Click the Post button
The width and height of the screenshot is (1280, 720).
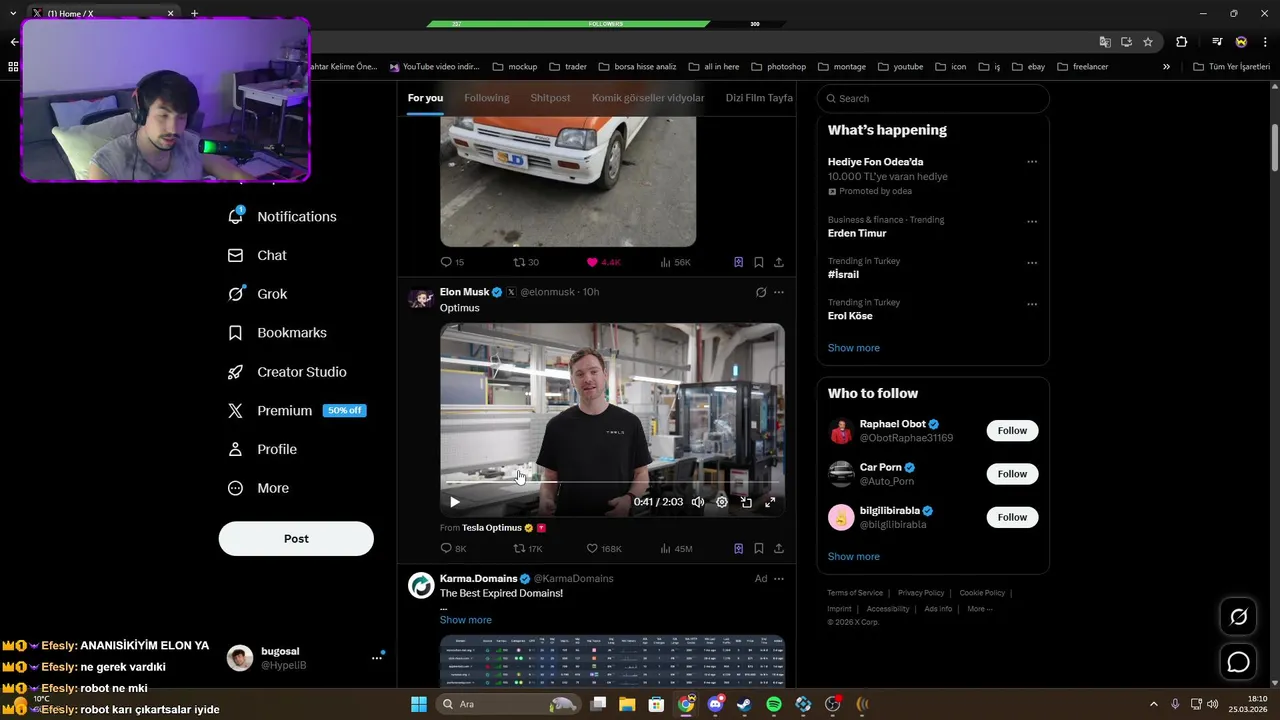coord(296,538)
